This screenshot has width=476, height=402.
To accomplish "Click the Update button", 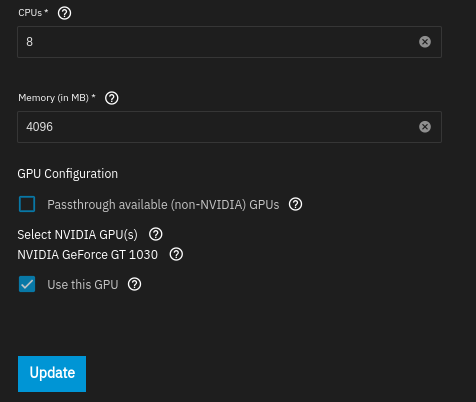I will [52, 374].
